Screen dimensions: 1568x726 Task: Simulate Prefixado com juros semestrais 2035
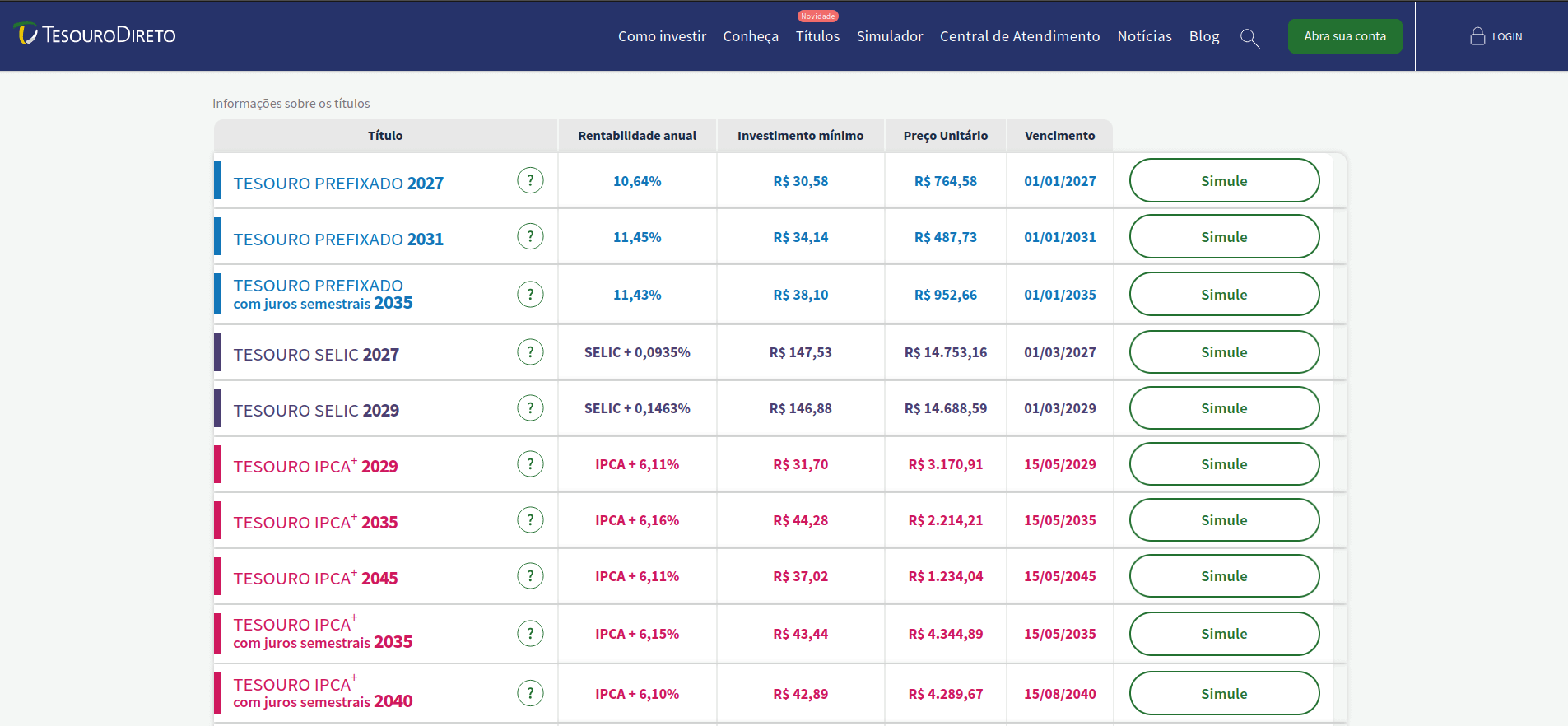pyautogui.click(x=1224, y=294)
